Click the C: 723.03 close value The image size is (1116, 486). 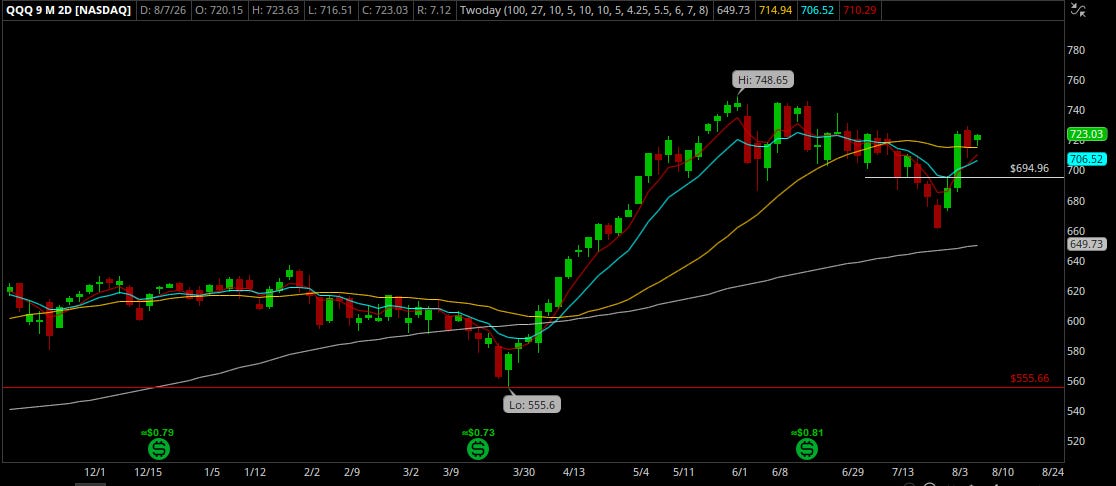pyautogui.click(x=384, y=11)
